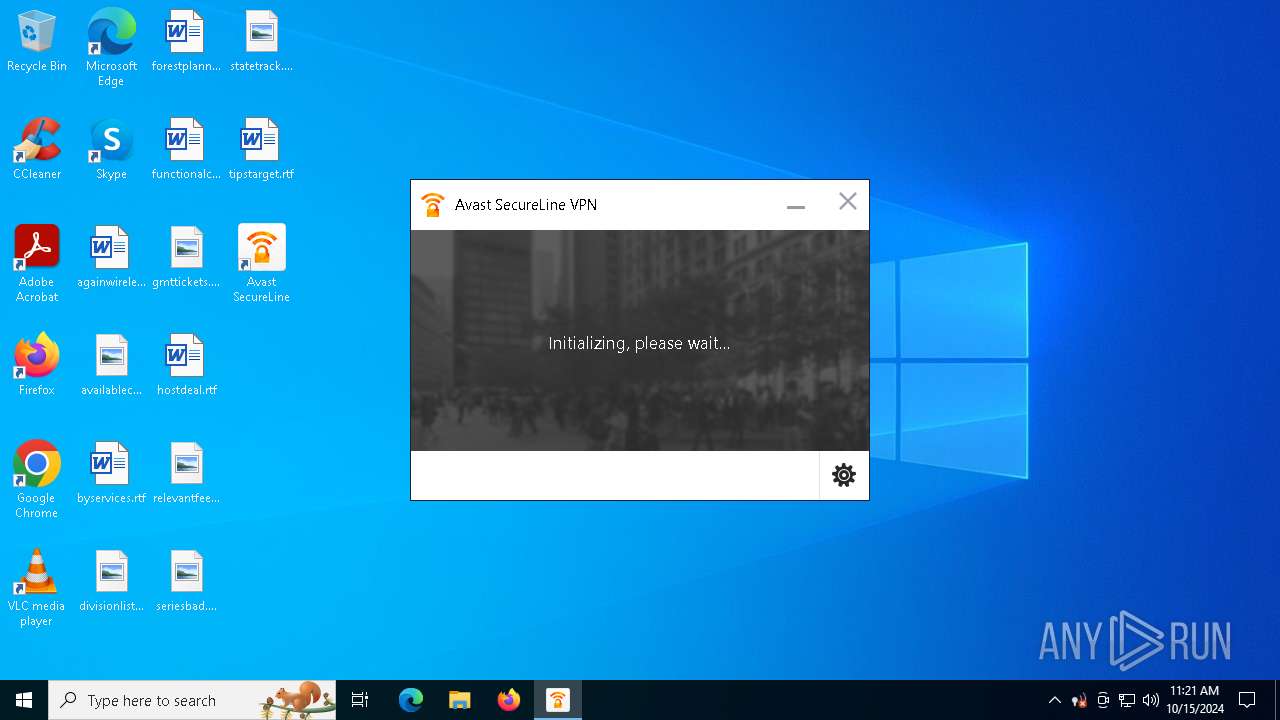Open Task View from the taskbar
The height and width of the screenshot is (720, 1280).
tap(360, 700)
